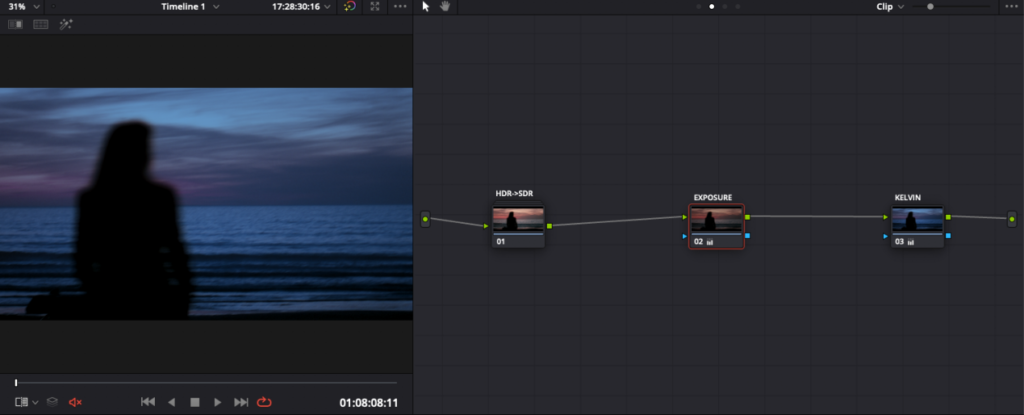Select the HDR->SDR node 01 thumbnail
The height and width of the screenshot is (415, 1024).
click(x=518, y=220)
